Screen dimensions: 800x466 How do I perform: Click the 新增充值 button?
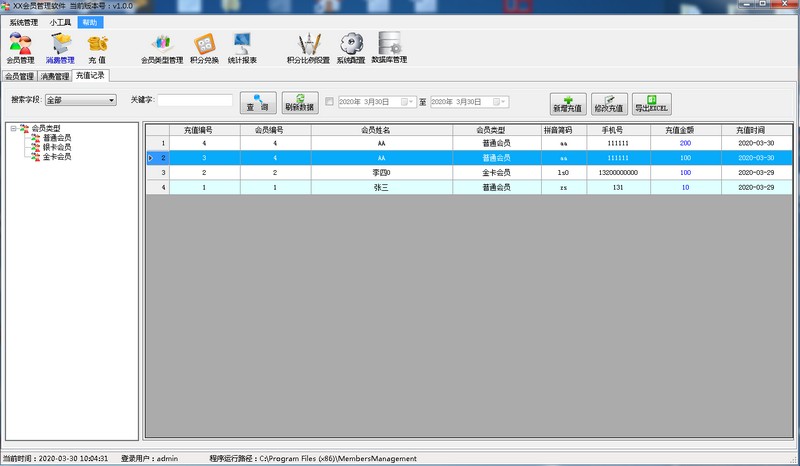568,103
